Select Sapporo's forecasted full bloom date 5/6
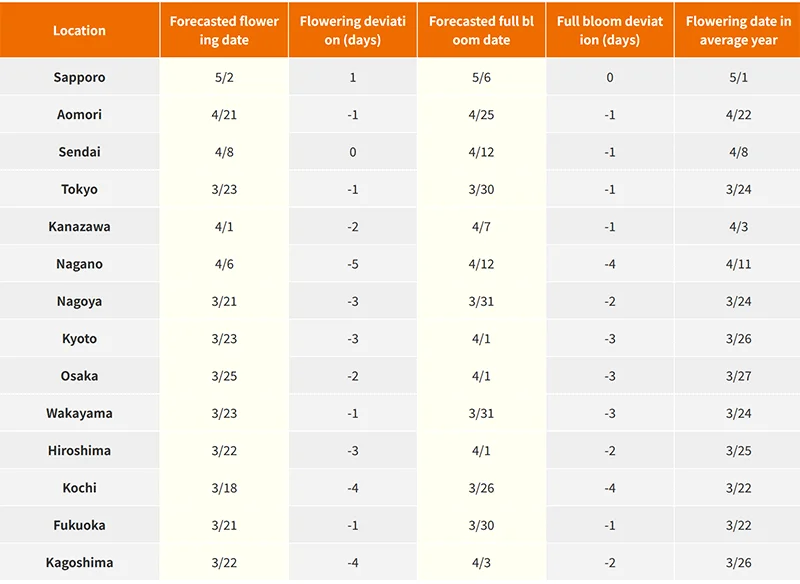 481,77
